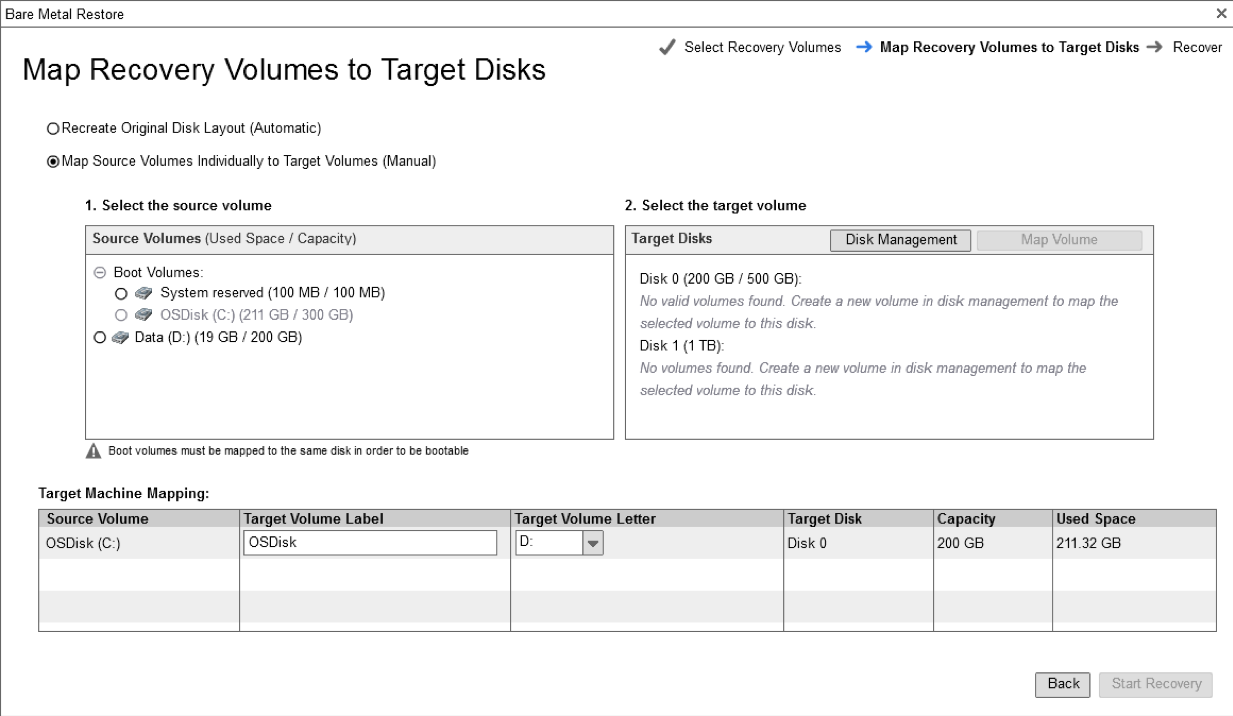
Task: Click the OSDisk (C:) drive icon
Action: [x=144, y=316]
